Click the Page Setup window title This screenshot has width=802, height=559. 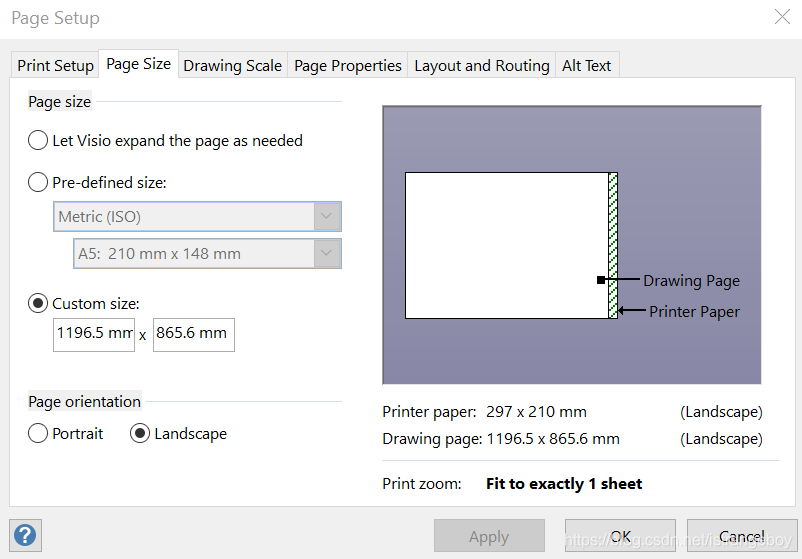pyautogui.click(x=55, y=17)
